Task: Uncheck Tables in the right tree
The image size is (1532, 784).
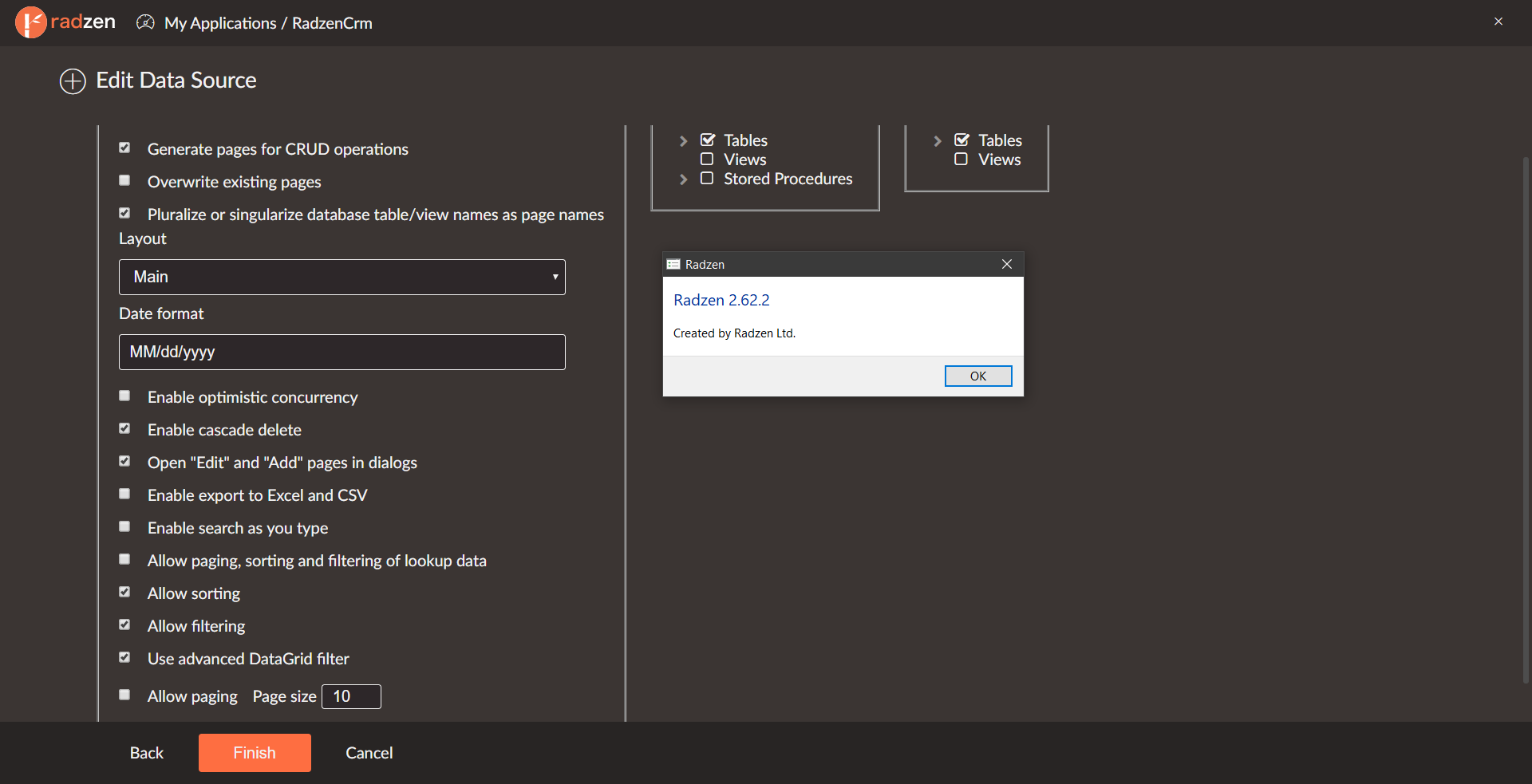Action: (x=961, y=140)
